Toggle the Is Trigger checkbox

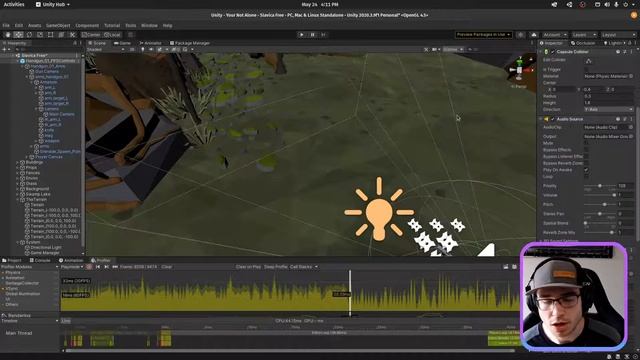587,70
